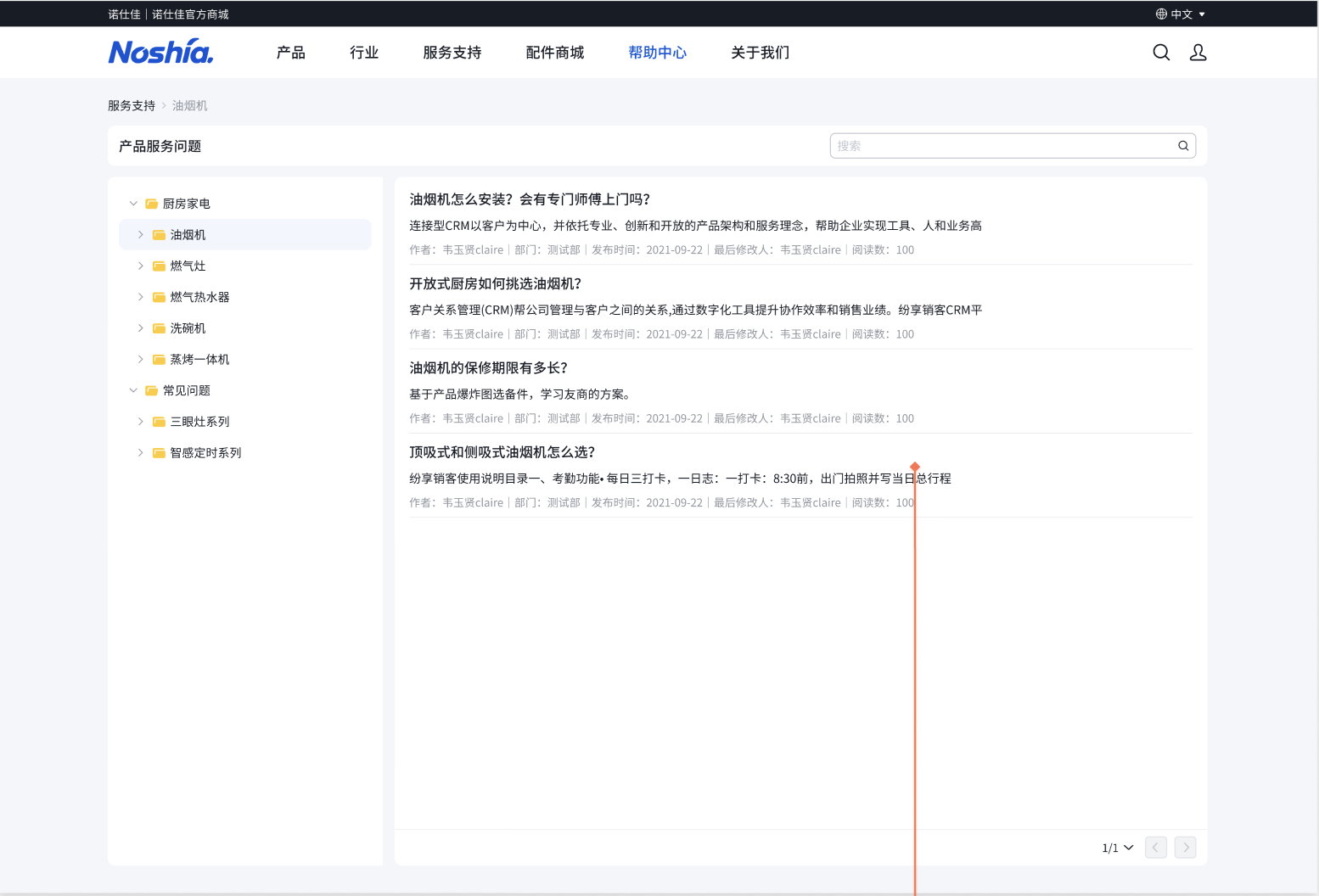Select 燃气热水器 category label
The image size is (1319, 896).
(x=200, y=297)
